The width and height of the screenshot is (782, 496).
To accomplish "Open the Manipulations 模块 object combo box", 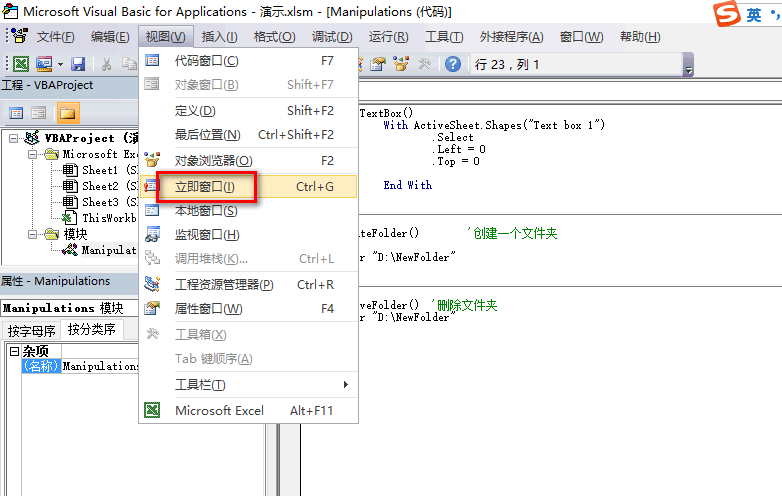I will [x=70, y=308].
